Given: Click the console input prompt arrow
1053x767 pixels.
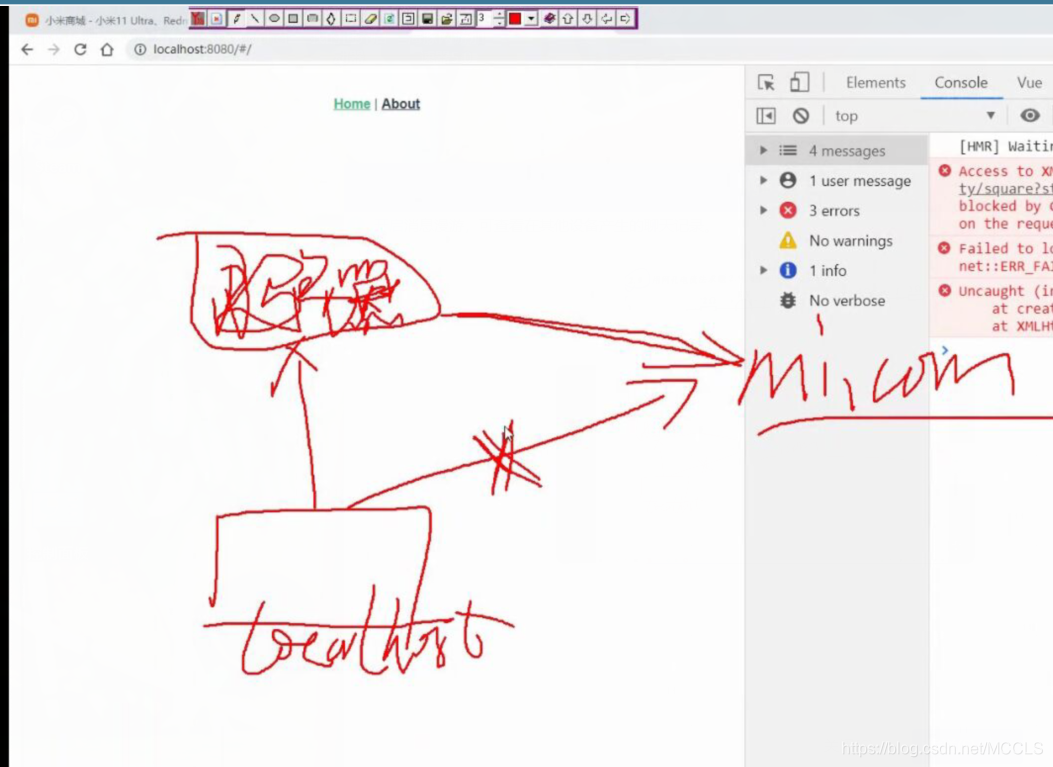Looking at the screenshot, I should click(945, 350).
